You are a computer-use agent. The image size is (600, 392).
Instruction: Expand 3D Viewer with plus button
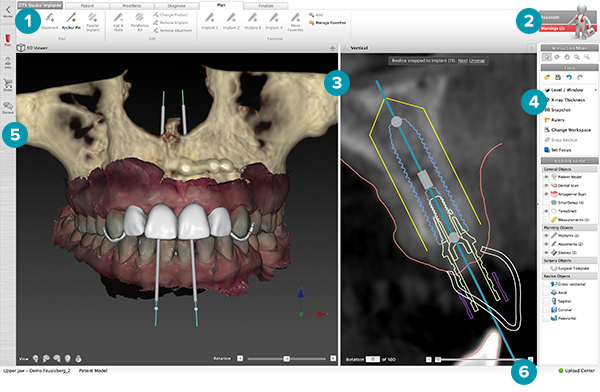click(333, 48)
